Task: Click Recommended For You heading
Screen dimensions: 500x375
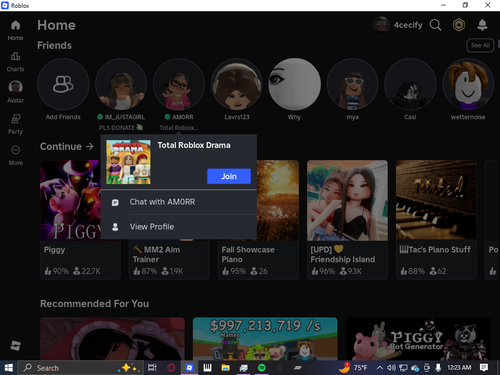Action: [95, 304]
